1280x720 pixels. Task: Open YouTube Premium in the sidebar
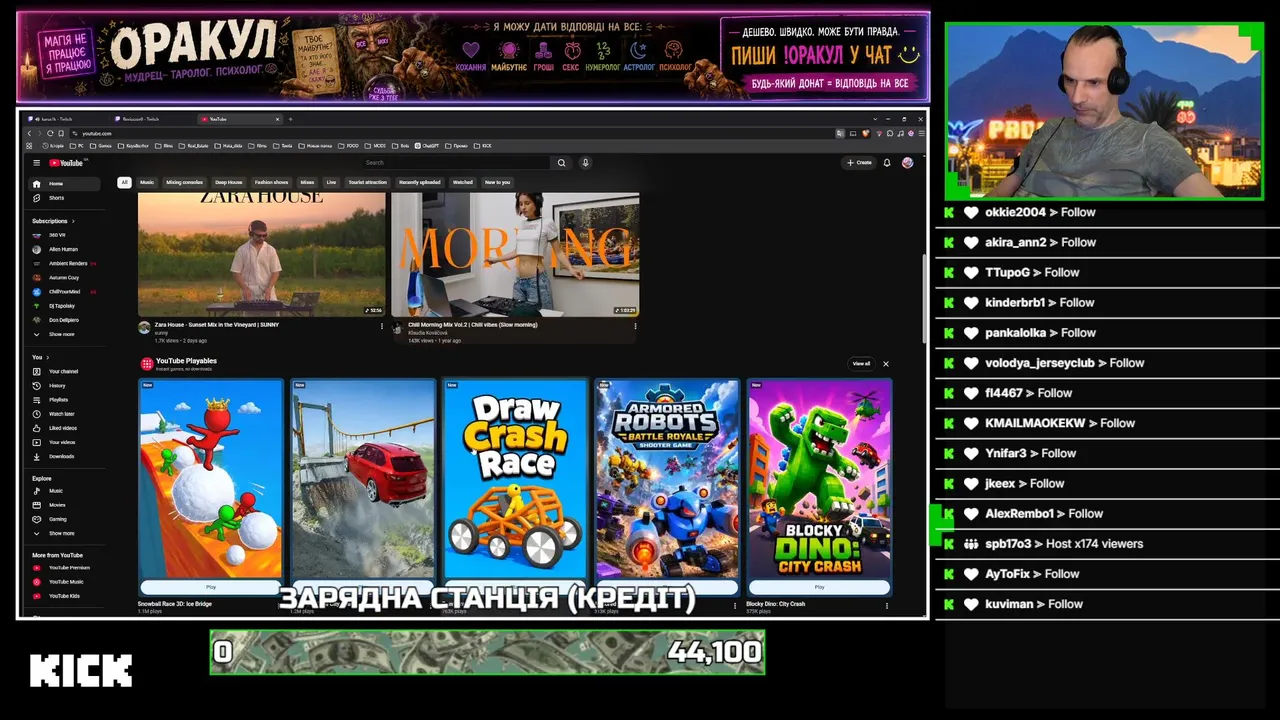pyautogui.click(x=66, y=568)
